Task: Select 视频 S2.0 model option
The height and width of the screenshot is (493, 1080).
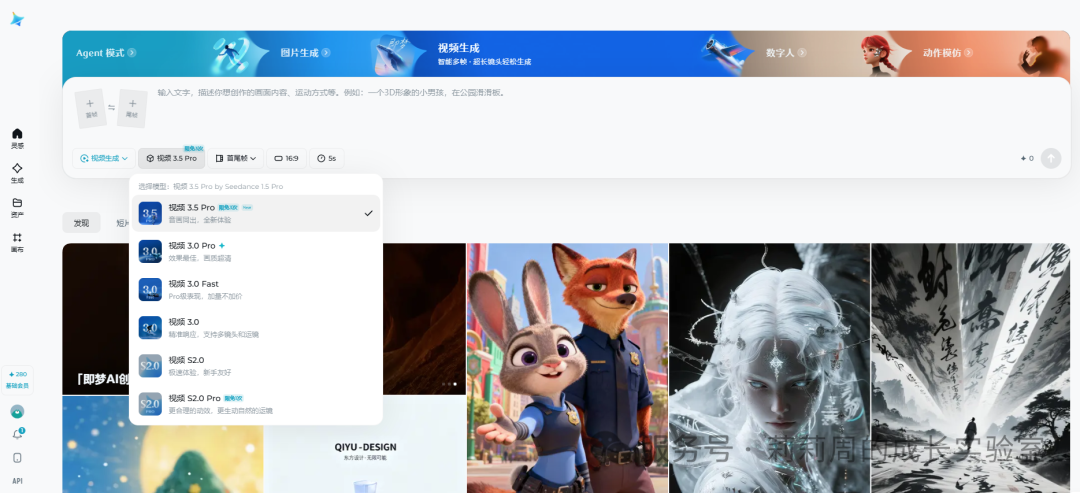Action: pyautogui.click(x=256, y=366)
